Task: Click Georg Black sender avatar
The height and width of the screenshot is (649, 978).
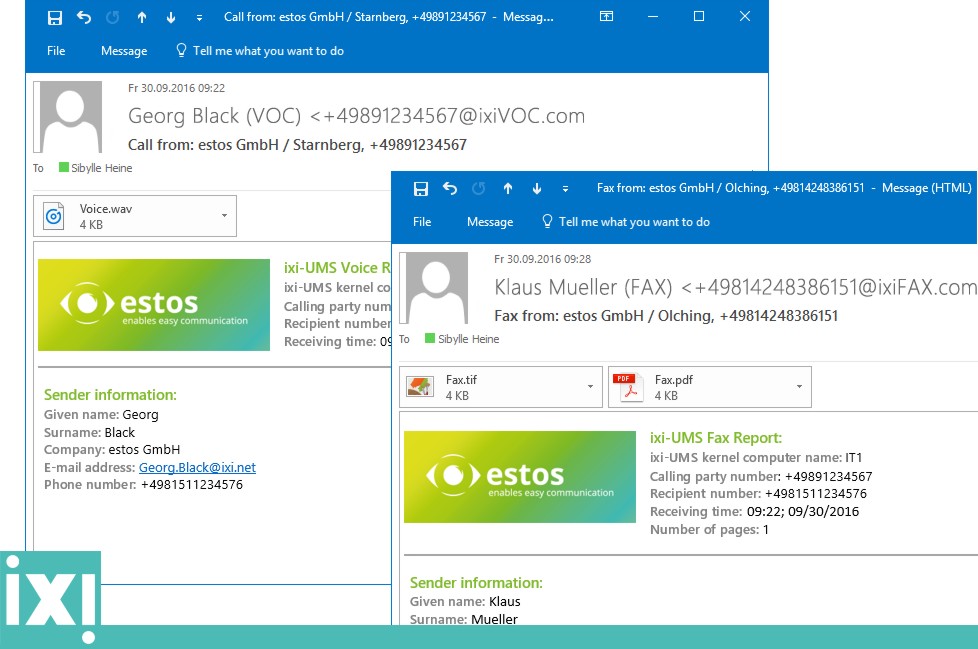Action: 67,117
